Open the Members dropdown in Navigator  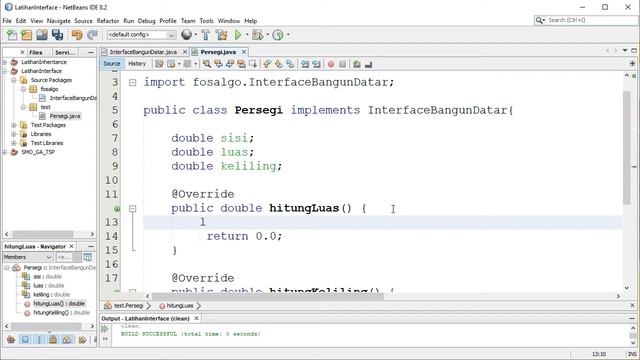click(28, 257)
